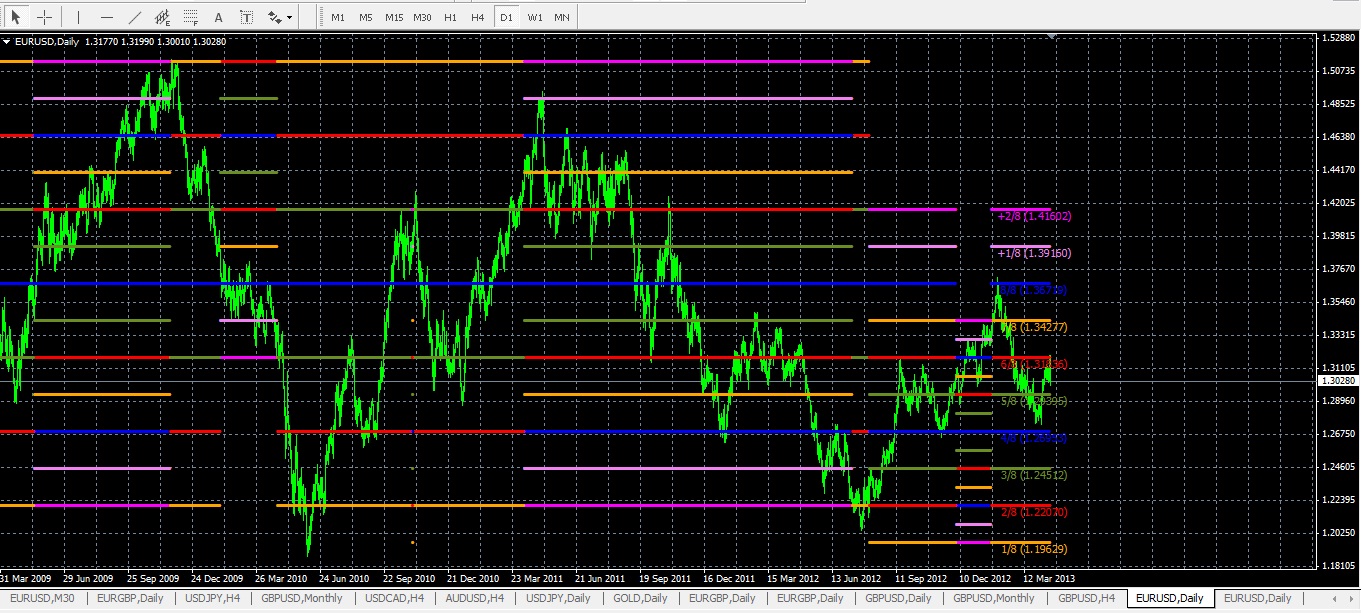Switch chart to M1 timeframe

click(x=338, y=17)
